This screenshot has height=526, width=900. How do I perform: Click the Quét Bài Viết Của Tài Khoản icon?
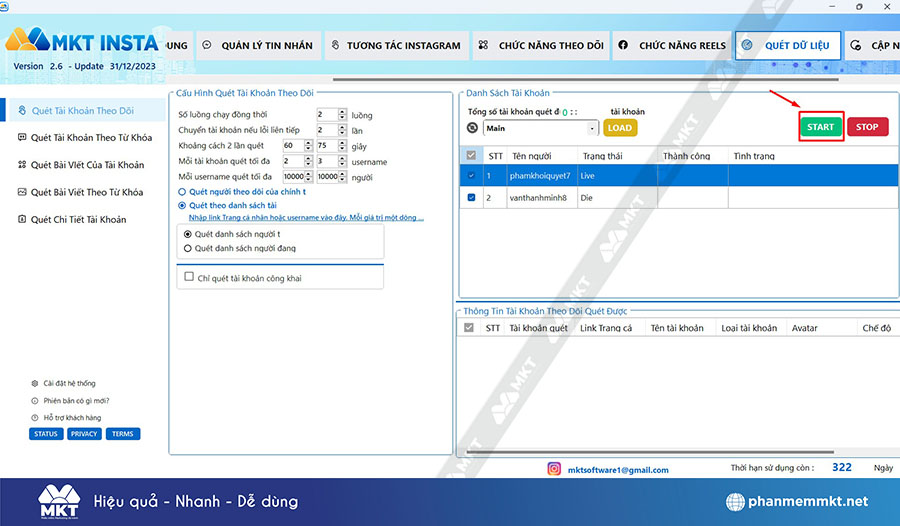pyautogui.click(x=22, y=164)
